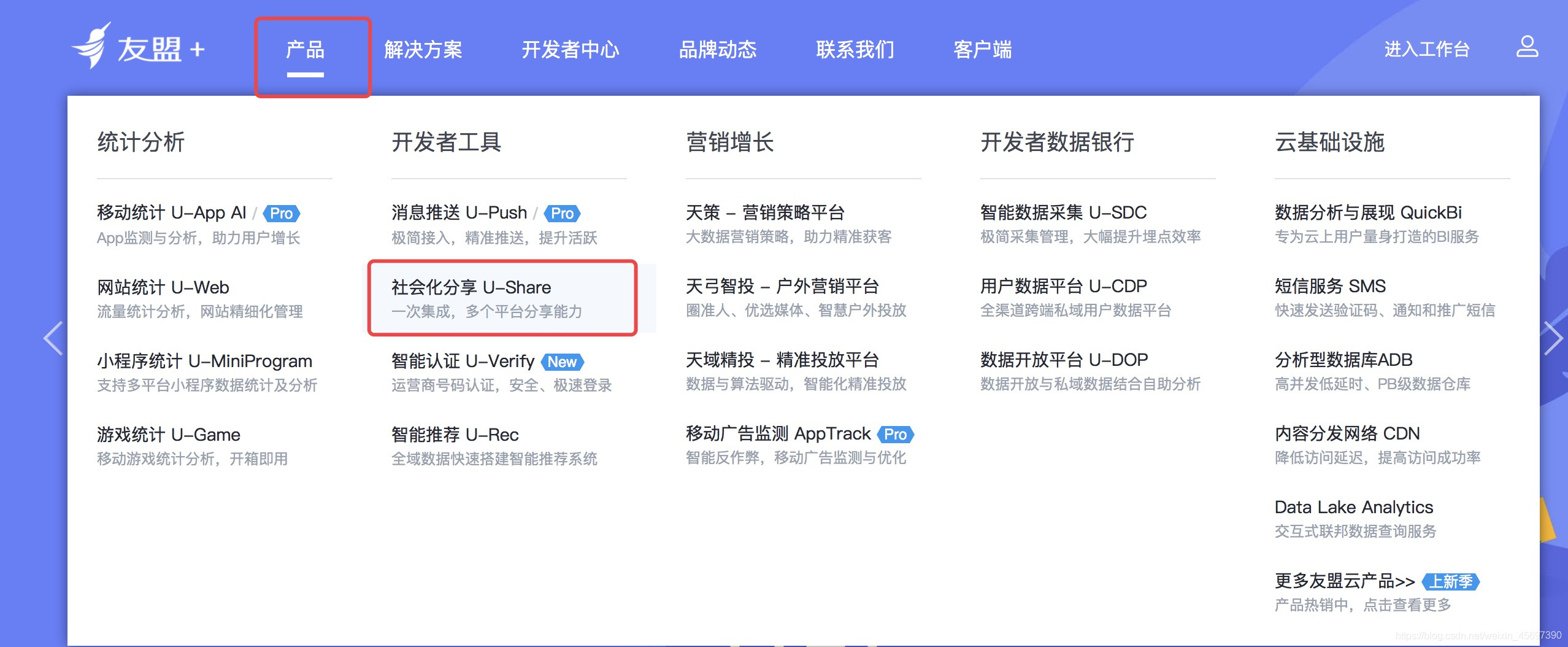Open the 解决方案 menu
The image size is (1568, 647).
423,50
